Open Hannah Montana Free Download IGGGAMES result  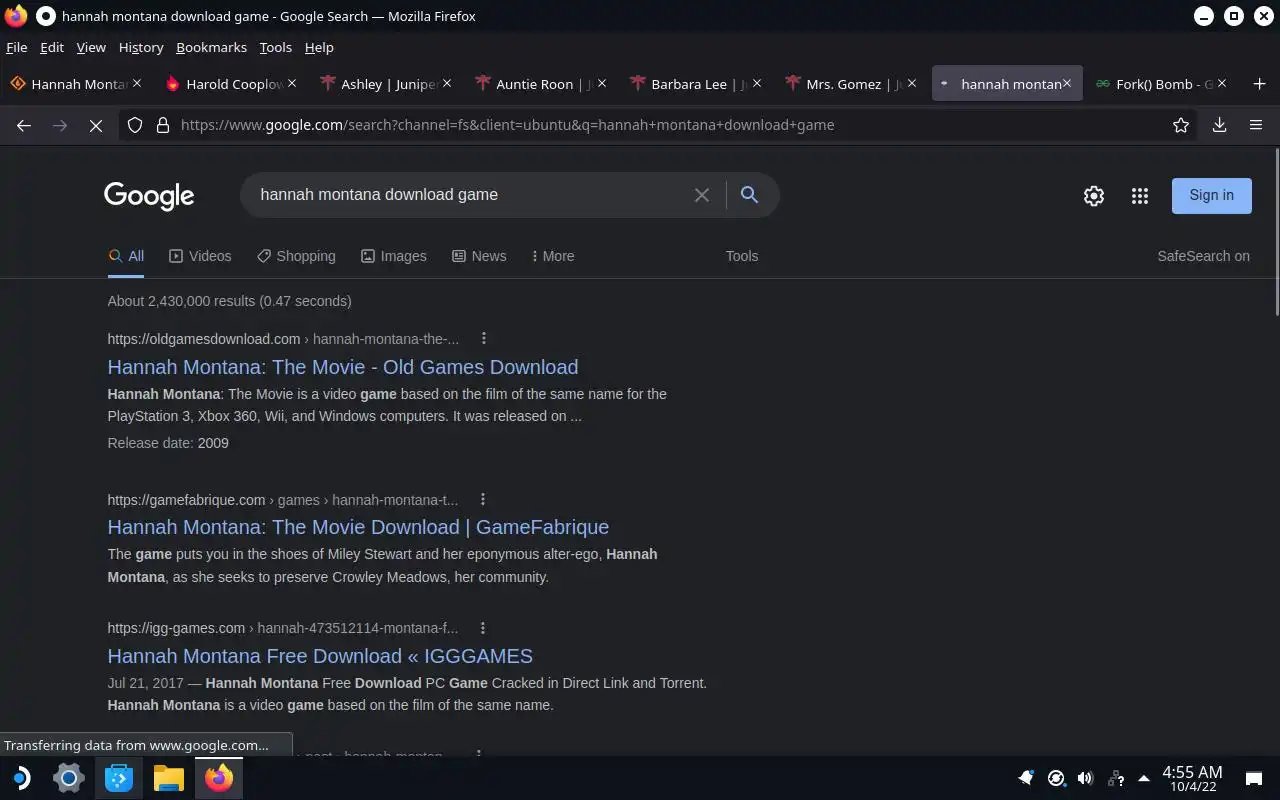320,656
